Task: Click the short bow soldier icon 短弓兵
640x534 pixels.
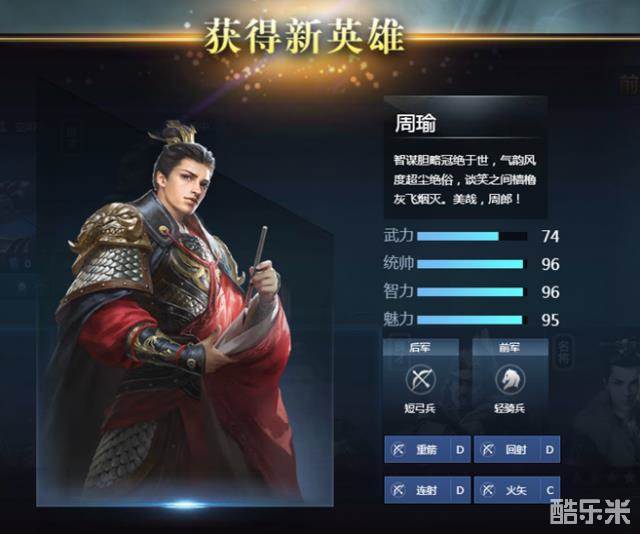Action: pos(420,379)
